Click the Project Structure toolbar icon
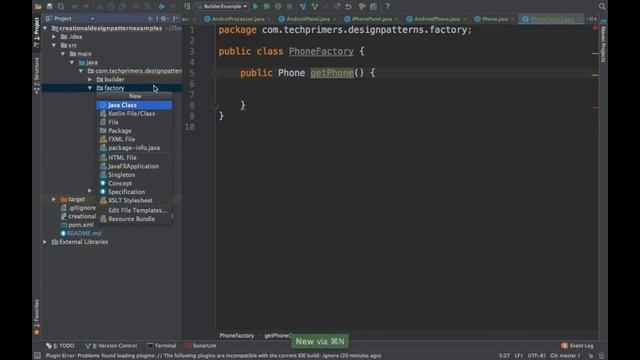This screenshot has width=640, height=360. 373,6
